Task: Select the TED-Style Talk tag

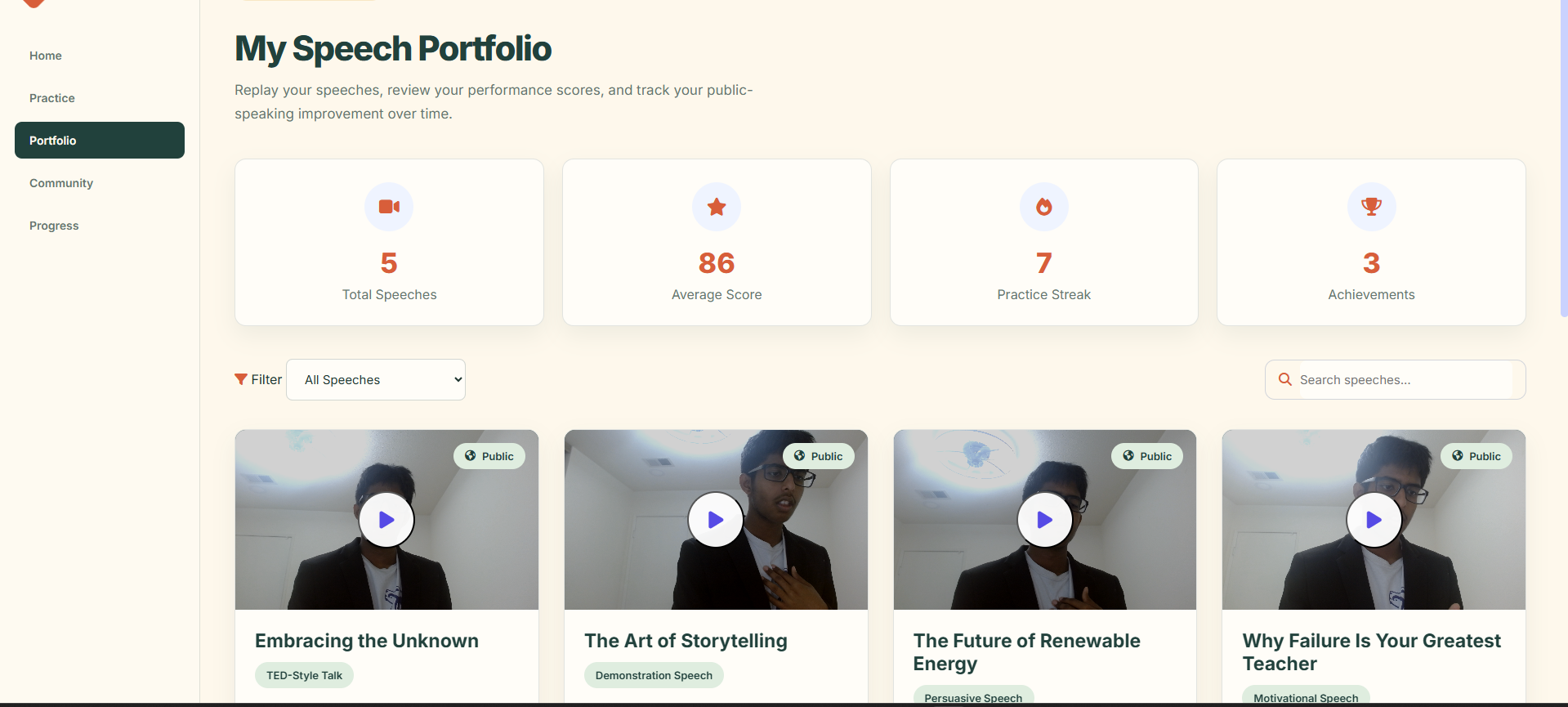Action: coord(304,675)
